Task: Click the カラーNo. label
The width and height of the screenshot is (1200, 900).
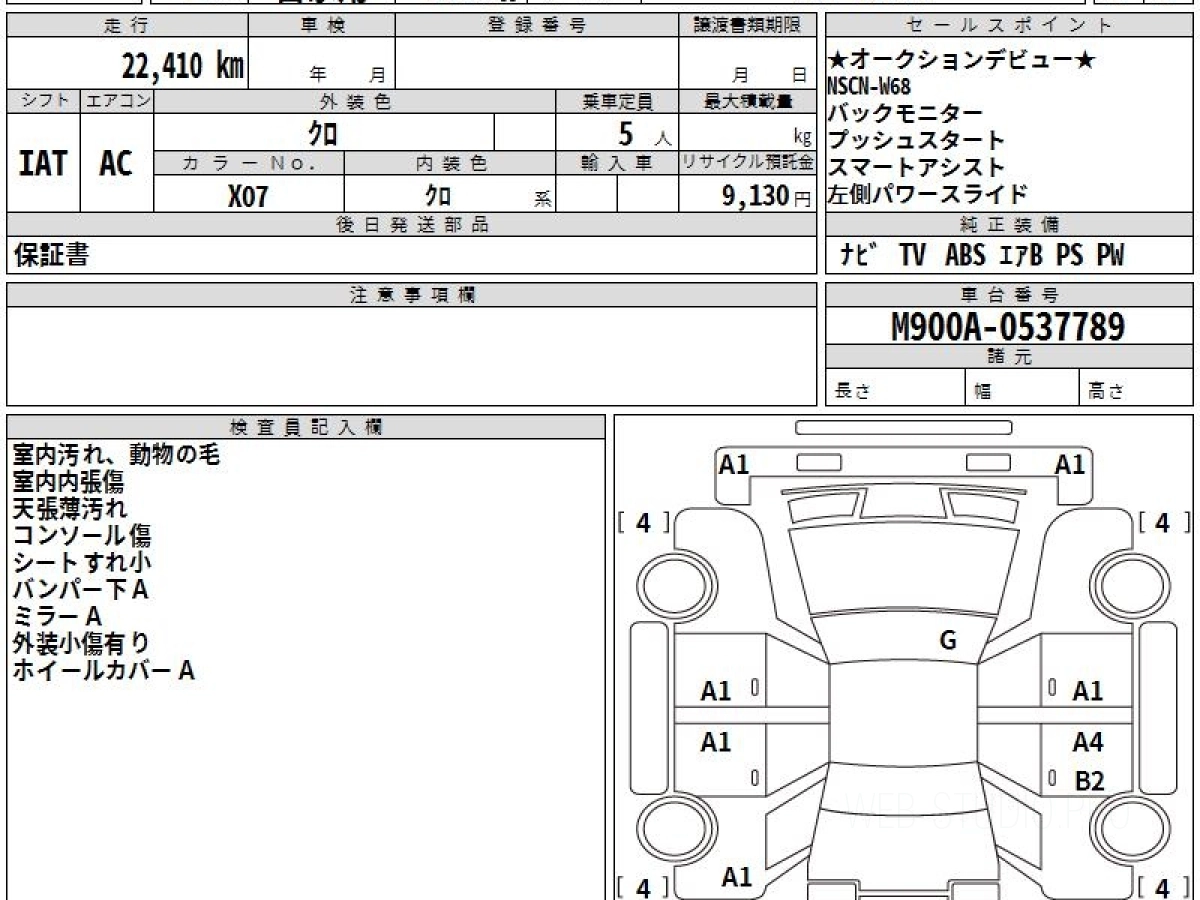Action: [x=249, y=163]
